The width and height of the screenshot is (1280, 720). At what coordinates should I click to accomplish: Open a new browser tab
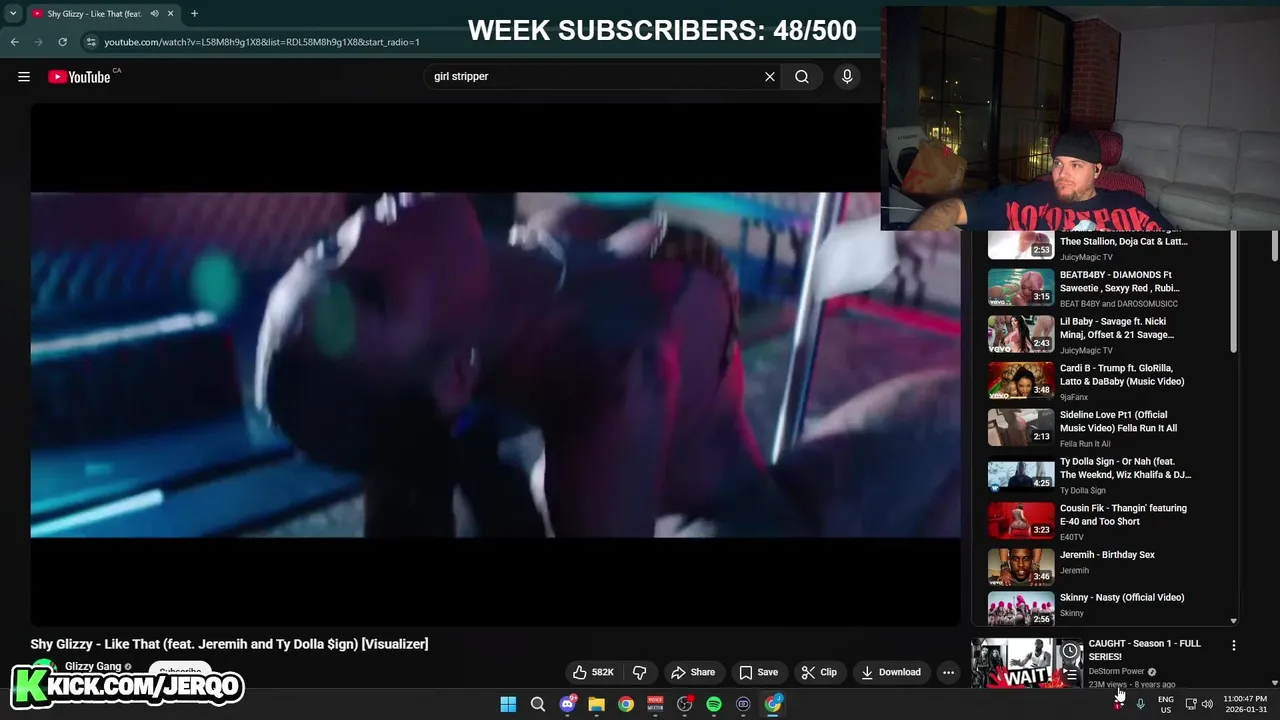tap(194, 14)
